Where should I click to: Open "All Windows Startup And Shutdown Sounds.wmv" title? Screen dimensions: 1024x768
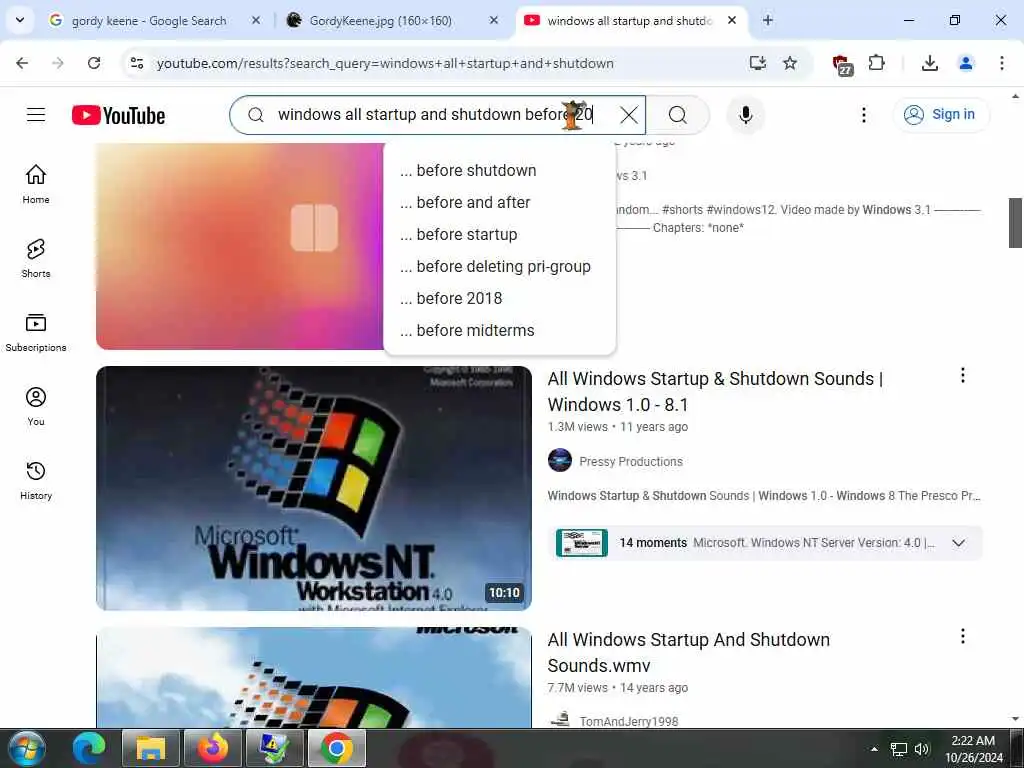[x=688, y=652]
